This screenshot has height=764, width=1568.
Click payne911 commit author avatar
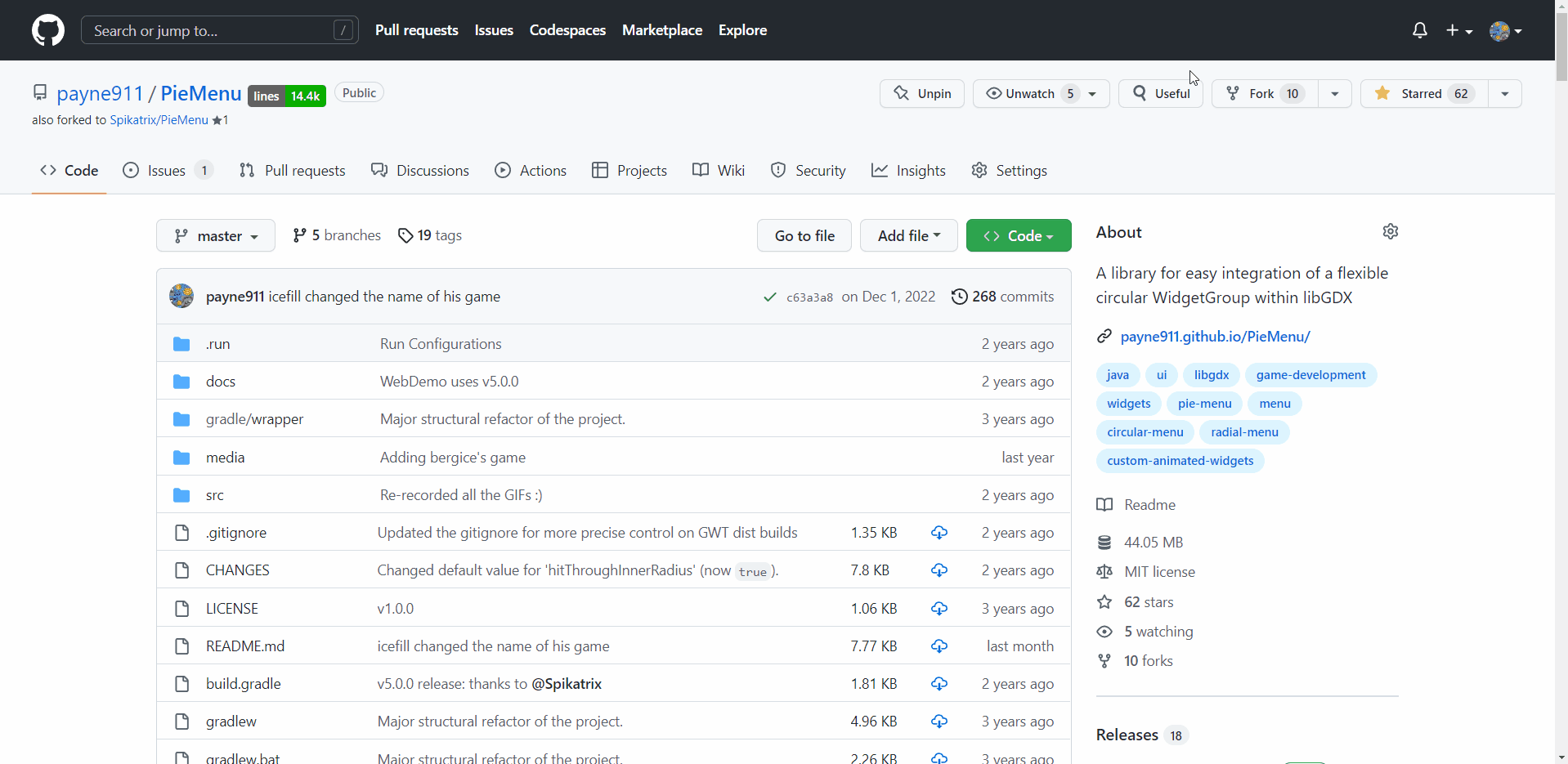pyautogui.click(x=181, y=296)
